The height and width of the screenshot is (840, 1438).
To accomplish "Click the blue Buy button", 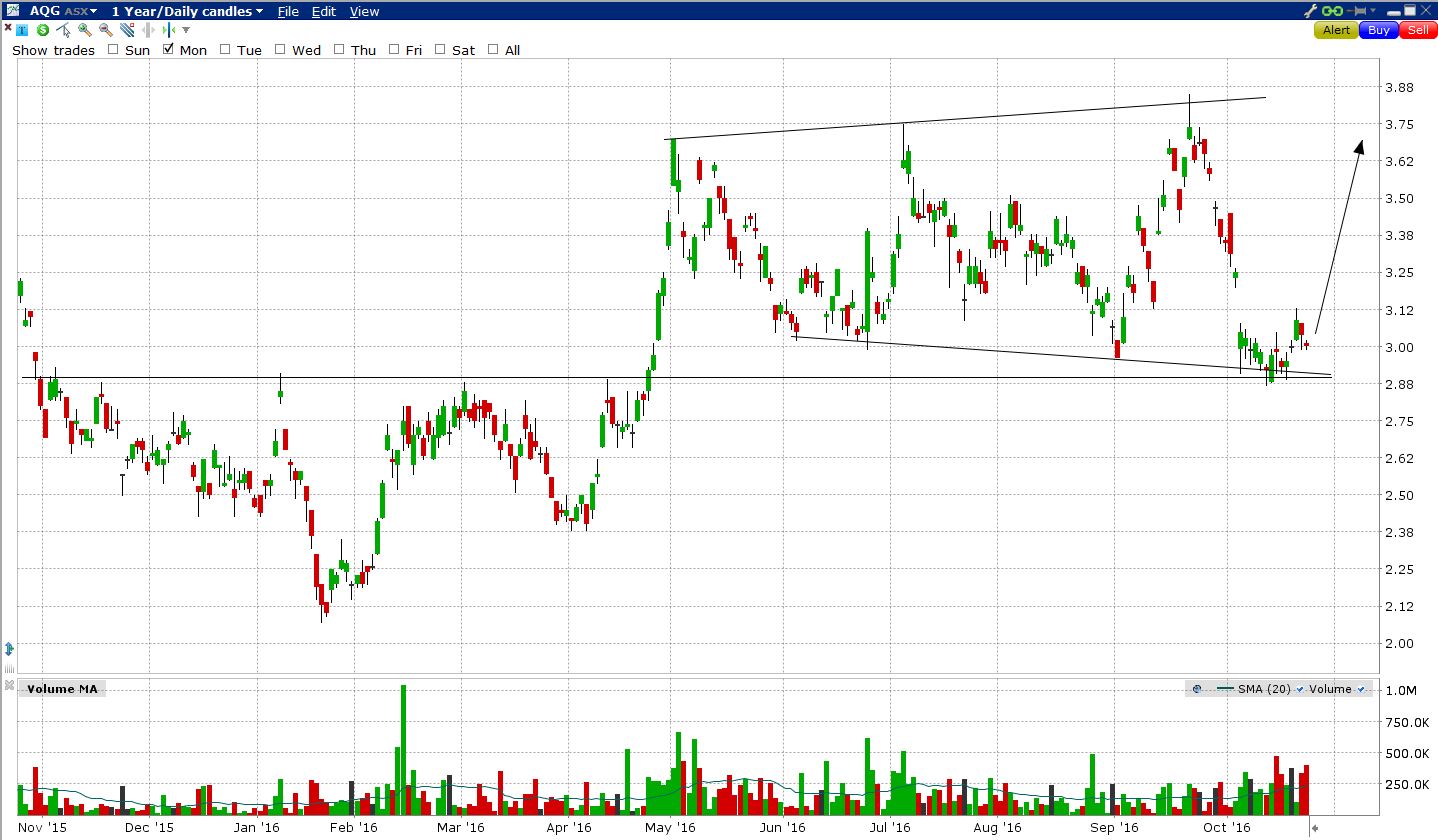I will (x=1379, y=30).
